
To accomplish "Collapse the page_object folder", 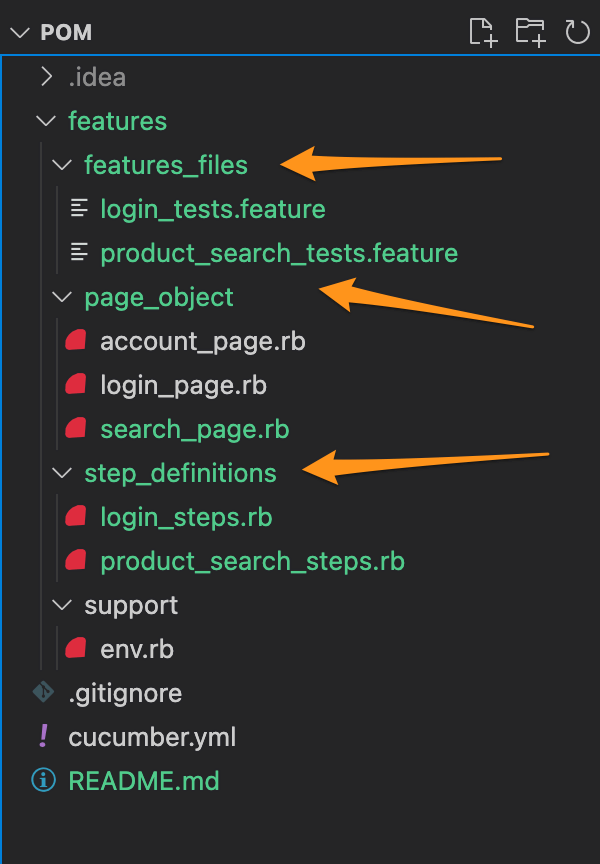I will pos(62,297).
